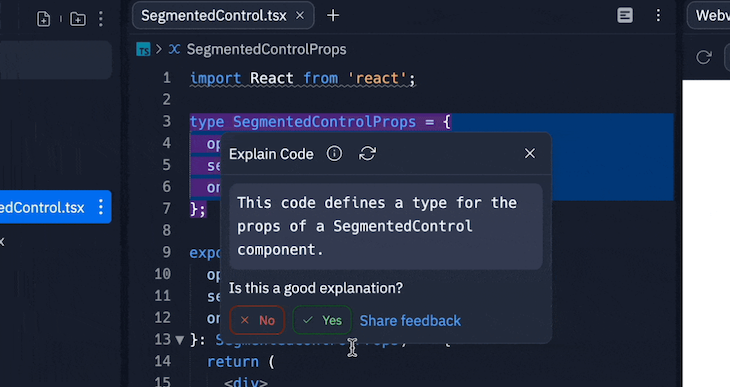Click the new folder icon in sidebar
This screenshot has width=730, height=387.
pyautogui.click(x=78, y=19)
